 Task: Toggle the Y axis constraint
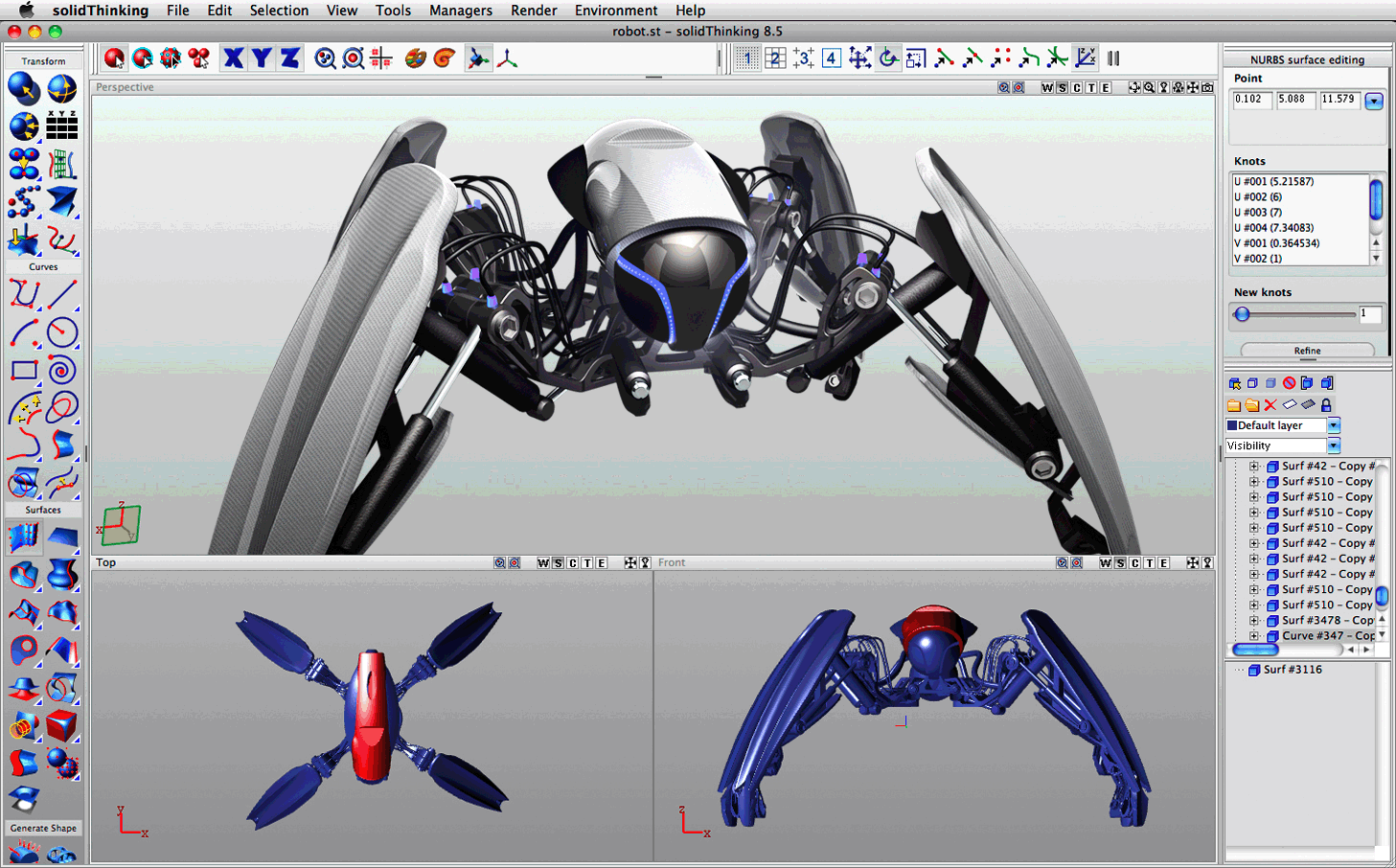pos(262,58)
